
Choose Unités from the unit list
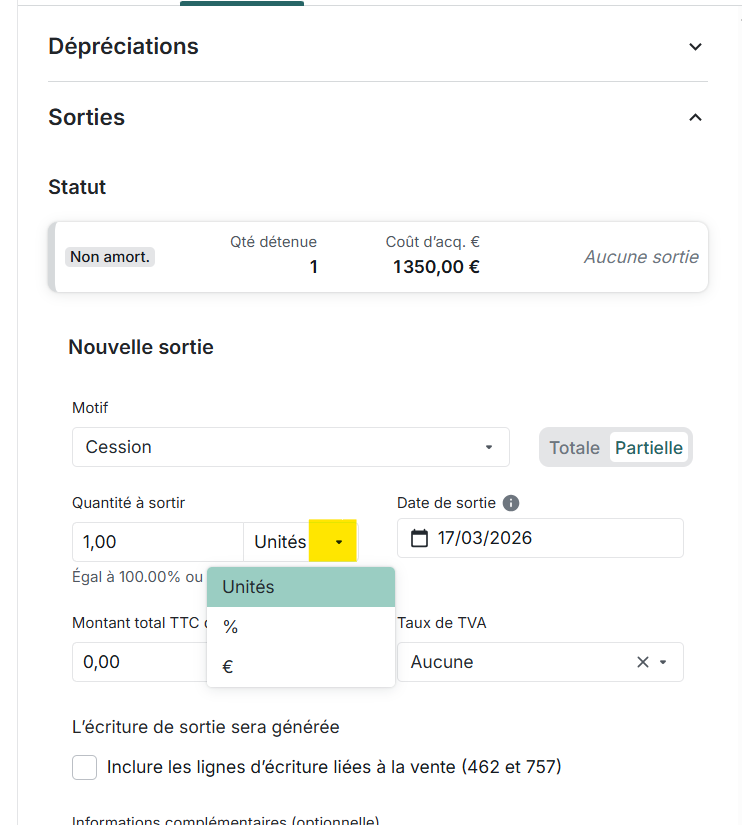(300, 587)
